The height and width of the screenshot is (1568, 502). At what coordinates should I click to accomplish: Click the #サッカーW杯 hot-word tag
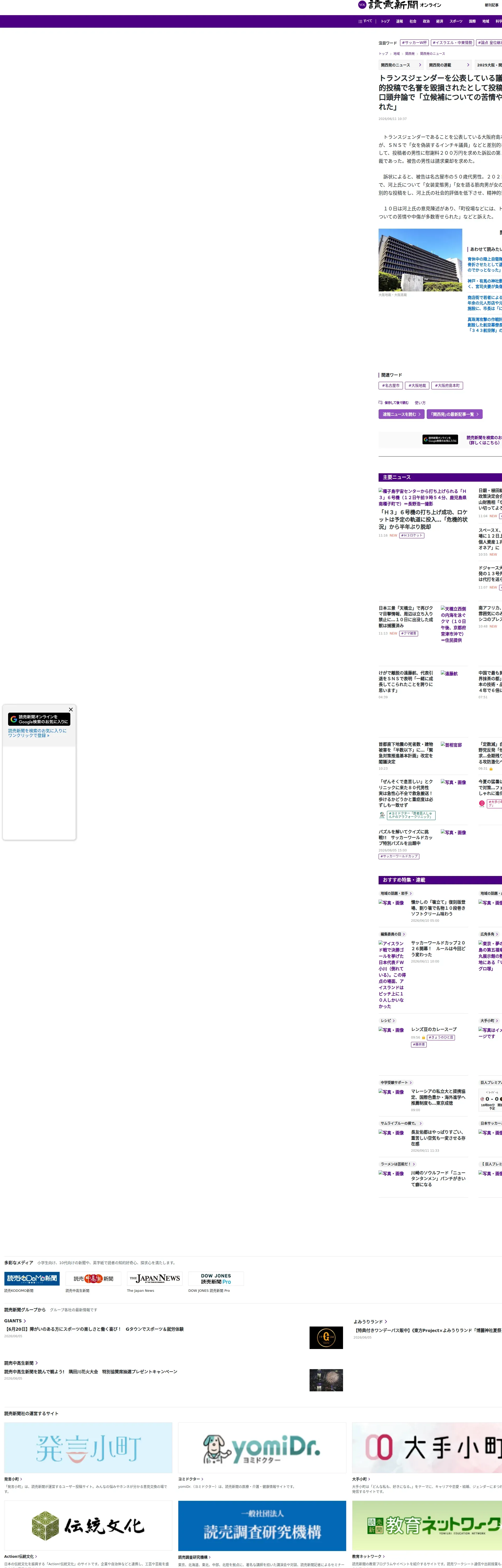414,43
